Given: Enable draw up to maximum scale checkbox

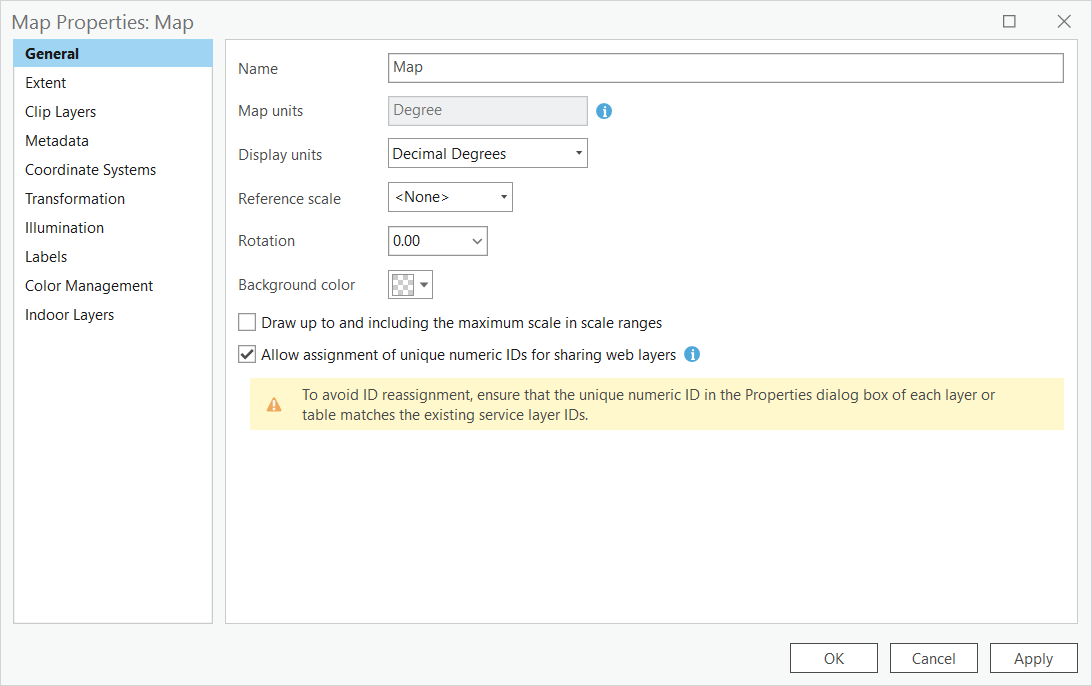Looking at the screenshot, I should click(246, 322).
